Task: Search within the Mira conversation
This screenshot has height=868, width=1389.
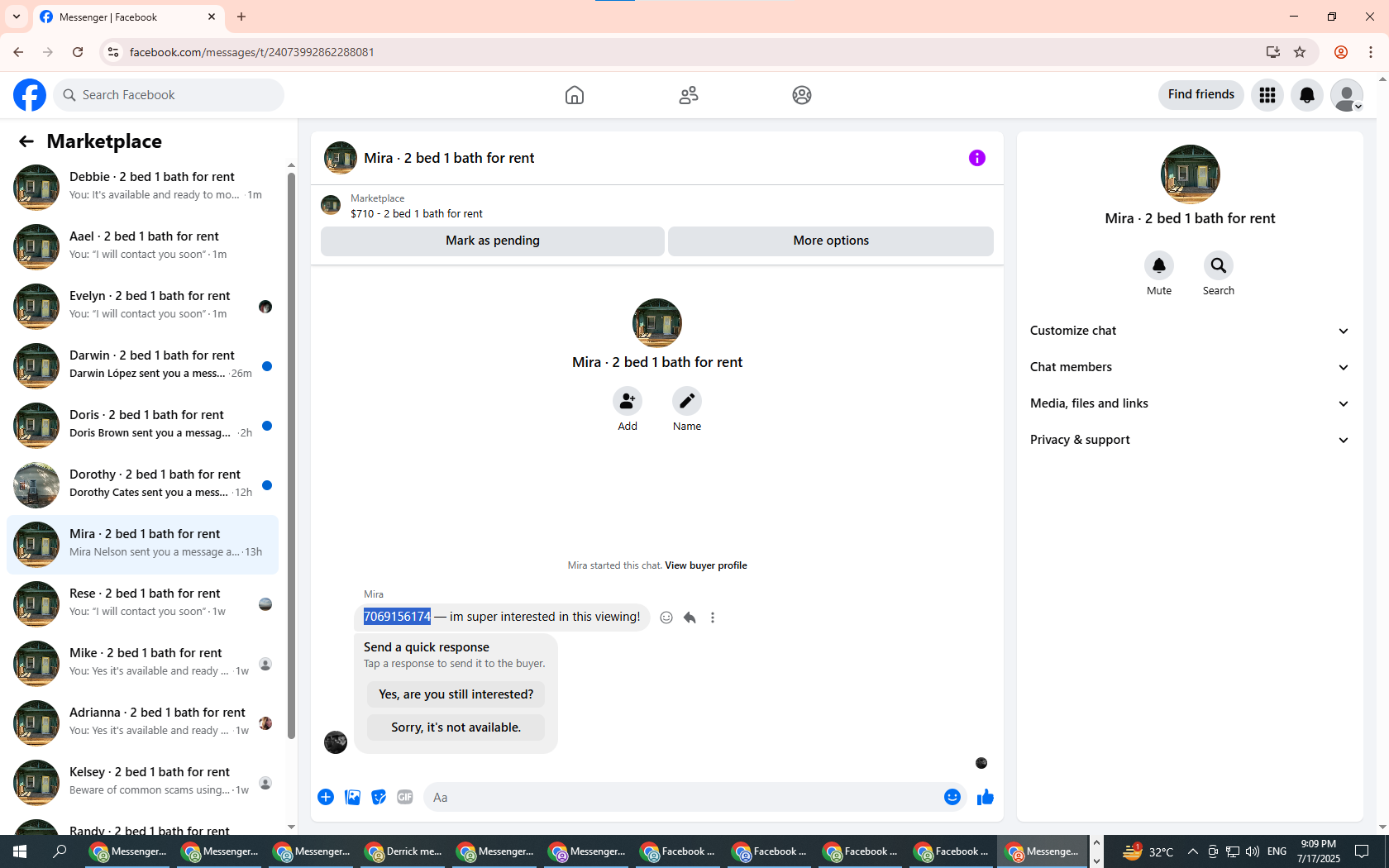Action: 1219,265
